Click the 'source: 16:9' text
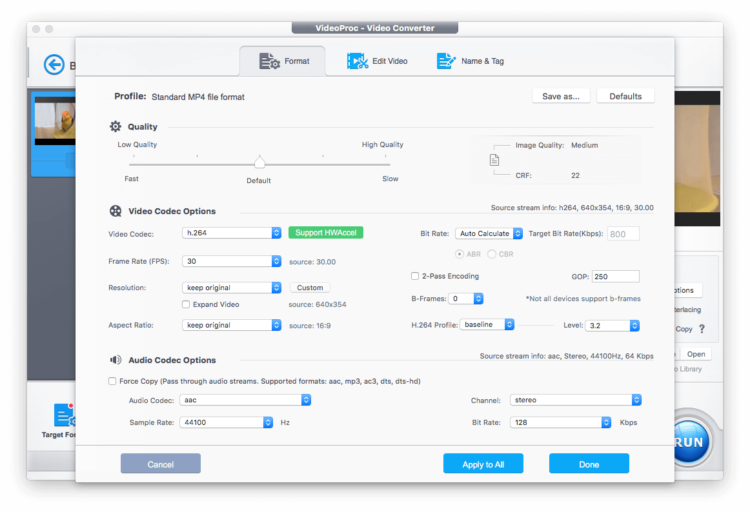 click(310, 325)
